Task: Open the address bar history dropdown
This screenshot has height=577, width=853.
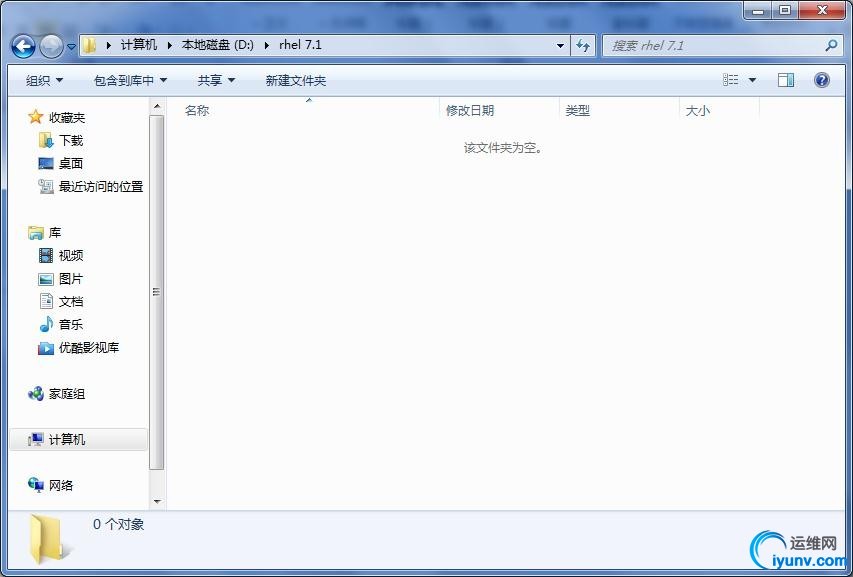Action: click(x=560, y=46)
